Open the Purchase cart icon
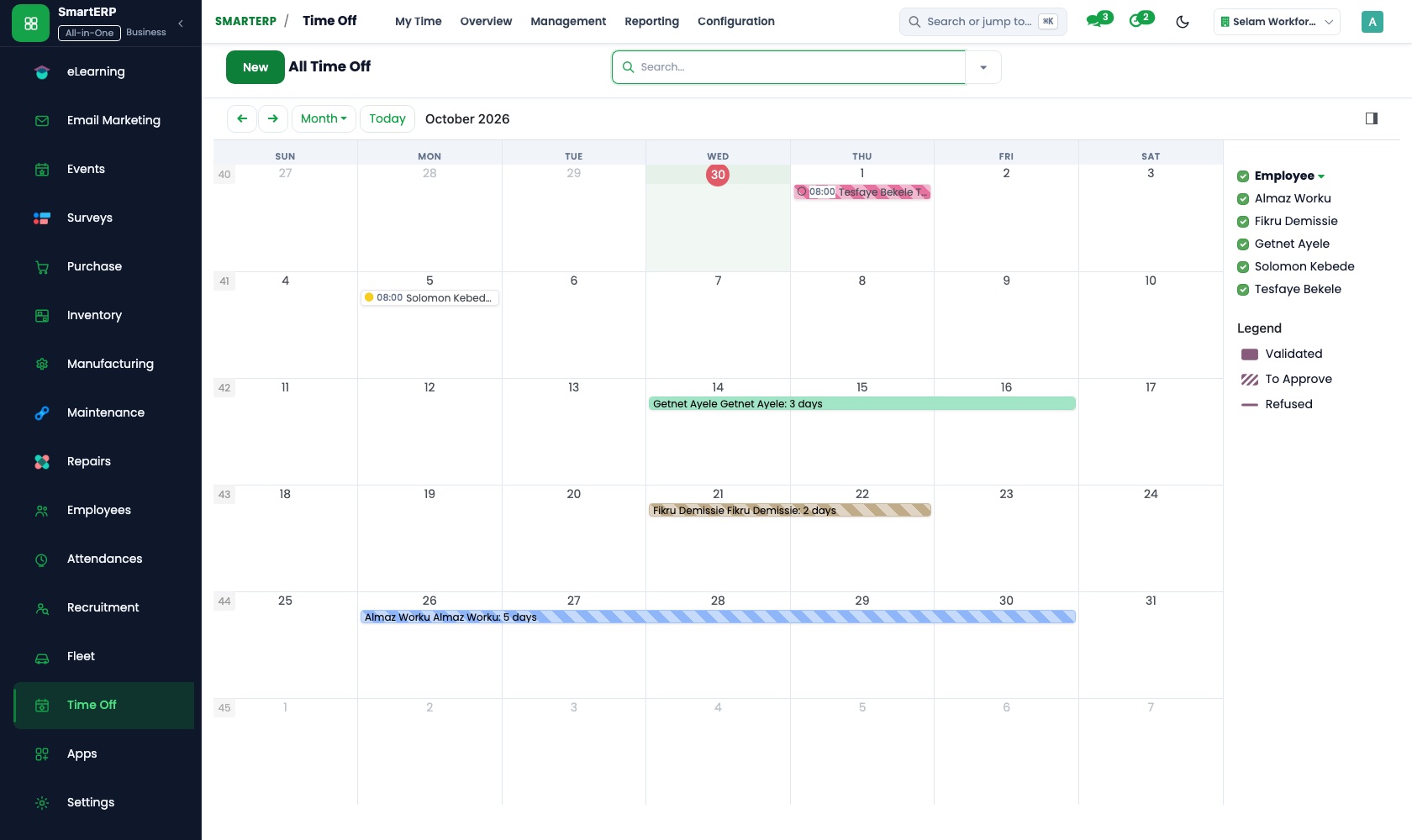Screen dimensions: 1412x840 click(42, 267)
